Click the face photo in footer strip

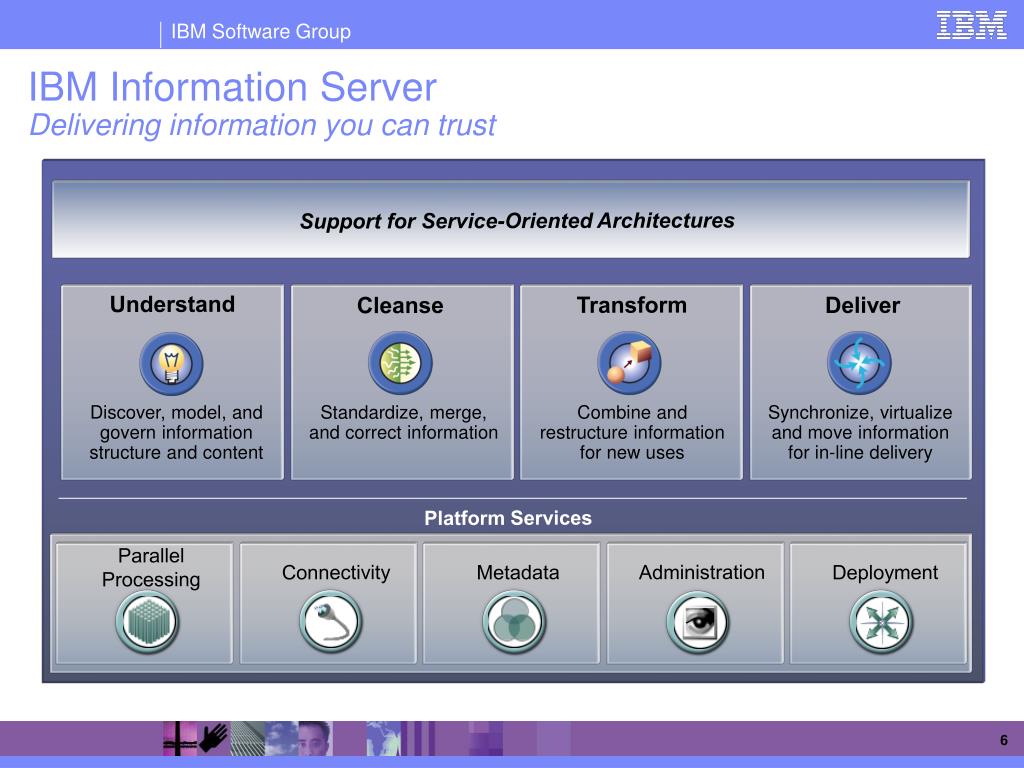pos(315,738)
